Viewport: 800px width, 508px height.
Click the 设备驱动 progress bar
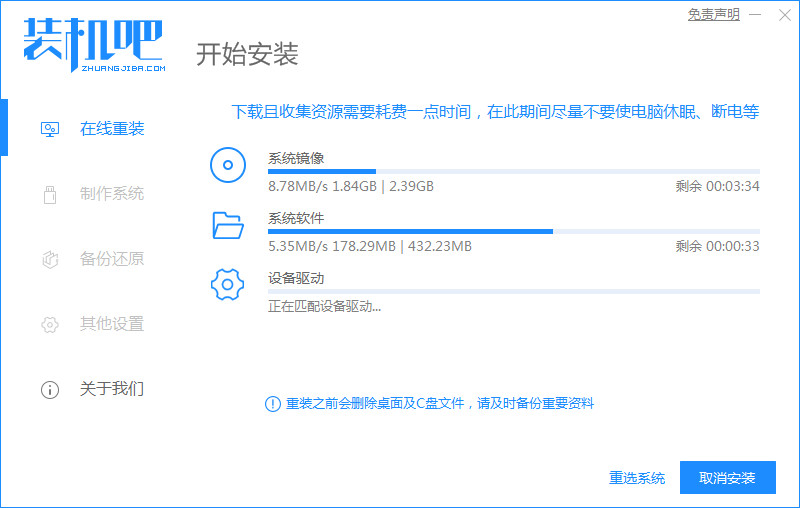(513, 292)
